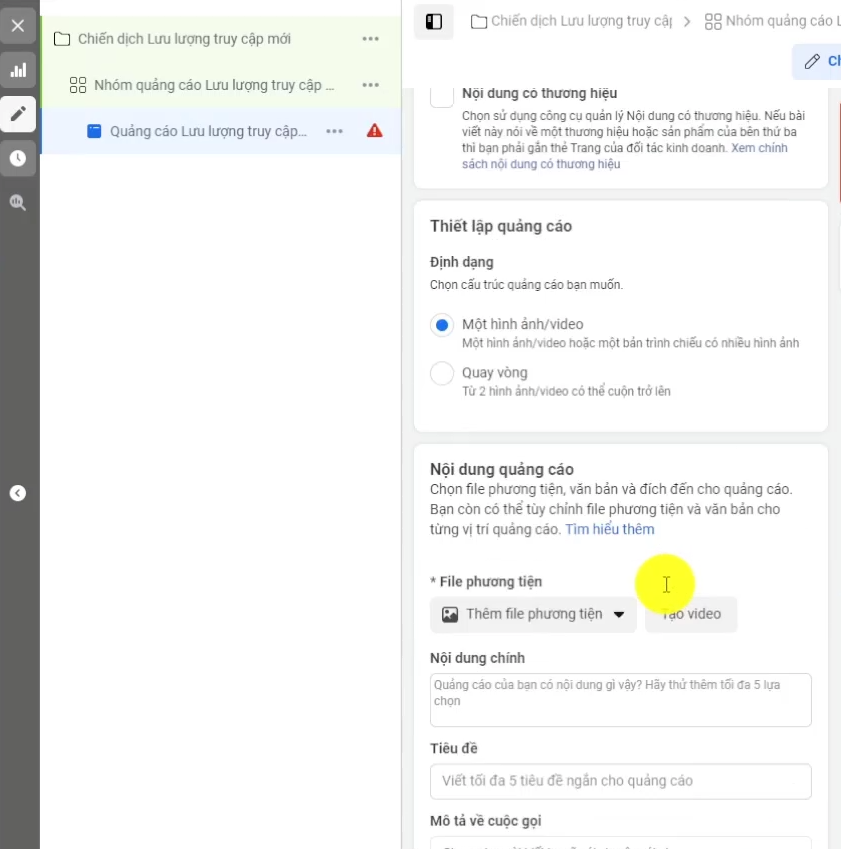Select 'Một hình ảnh/video' format radio

(442, 325)
